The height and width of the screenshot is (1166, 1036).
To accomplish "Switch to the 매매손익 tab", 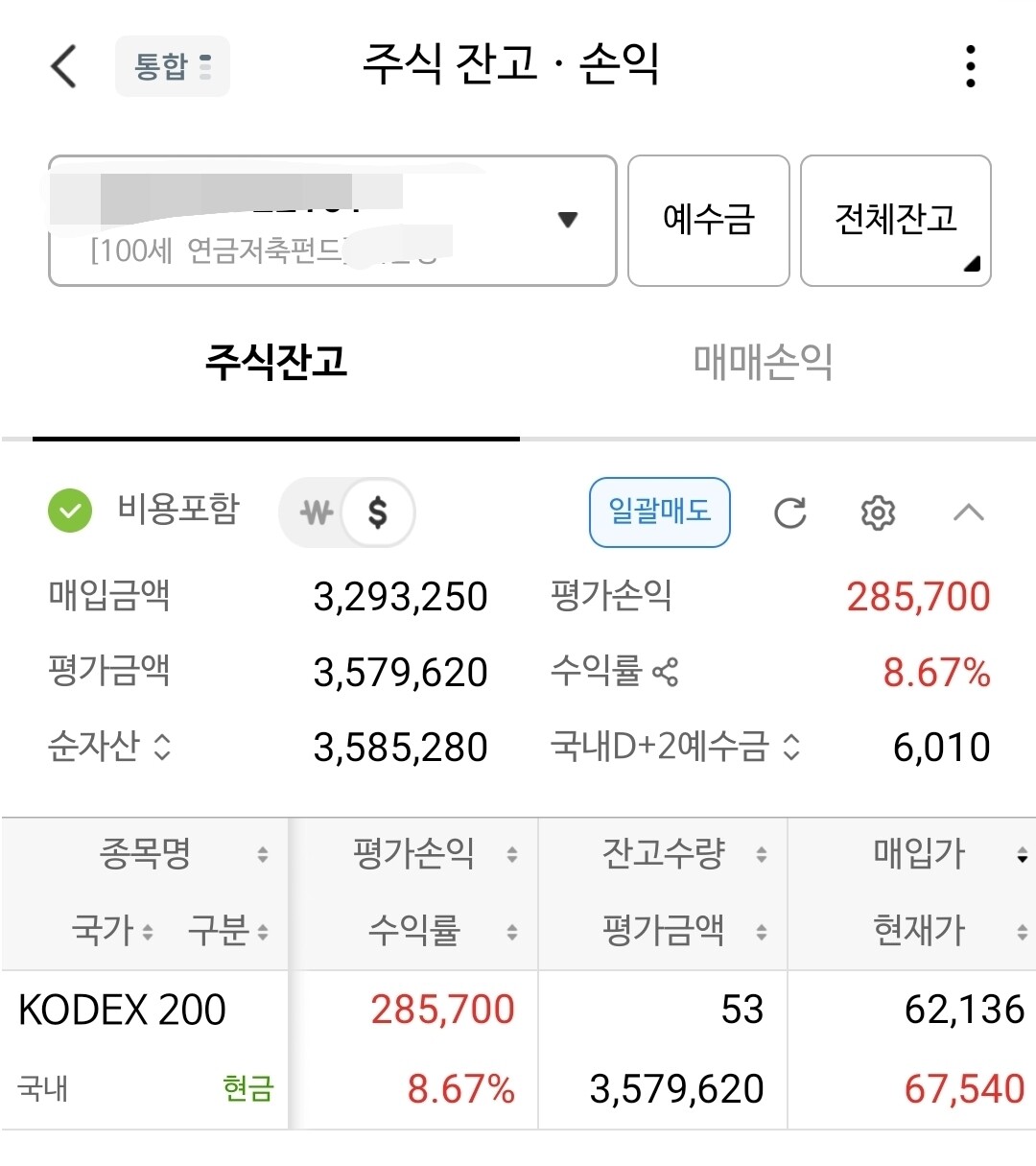I will tap(763, 362).
